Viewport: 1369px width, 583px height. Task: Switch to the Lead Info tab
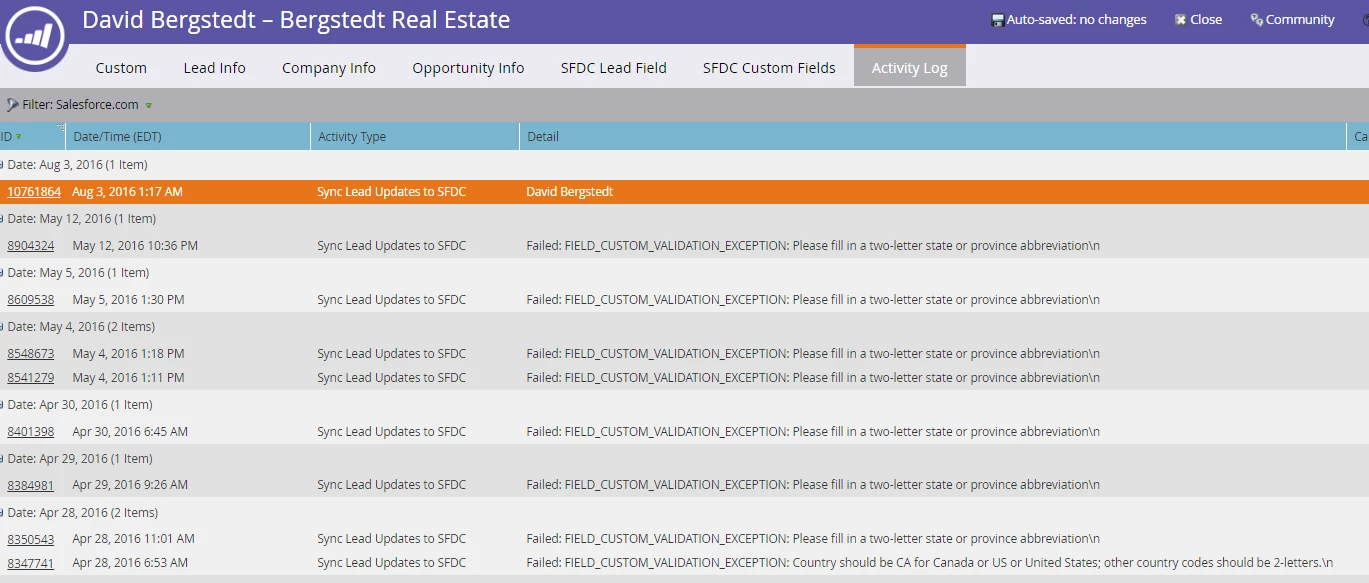(214, 68)
